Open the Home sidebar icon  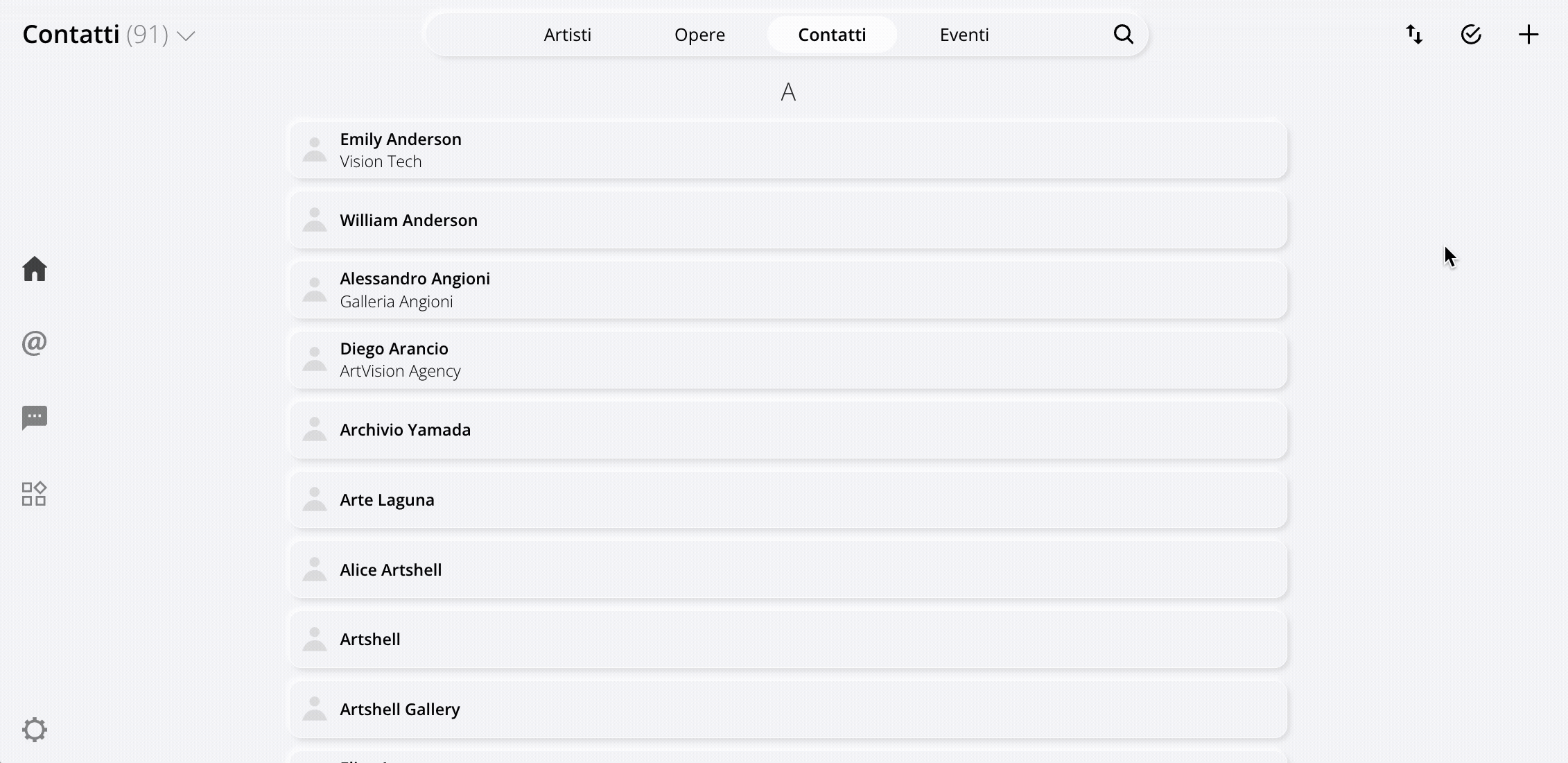35,269
